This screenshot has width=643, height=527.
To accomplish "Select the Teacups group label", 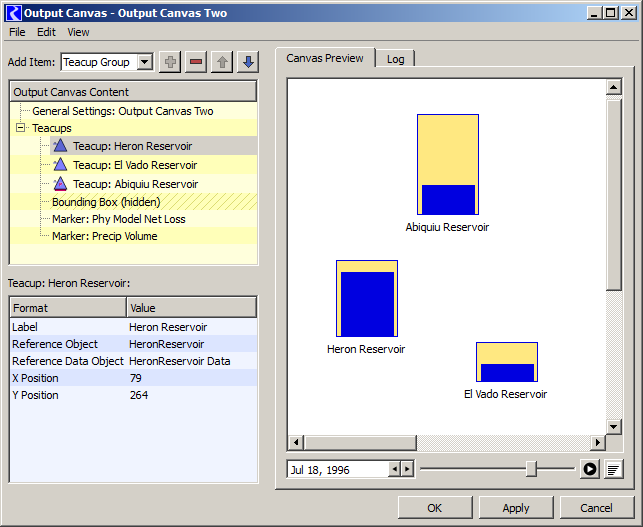I will 52,128.
